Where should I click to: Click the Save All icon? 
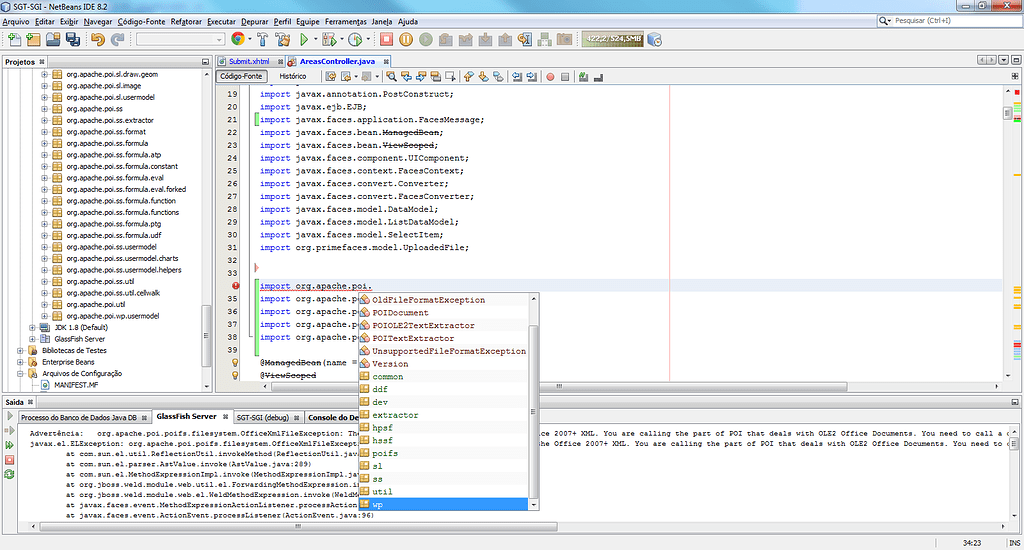pos(73,40)
